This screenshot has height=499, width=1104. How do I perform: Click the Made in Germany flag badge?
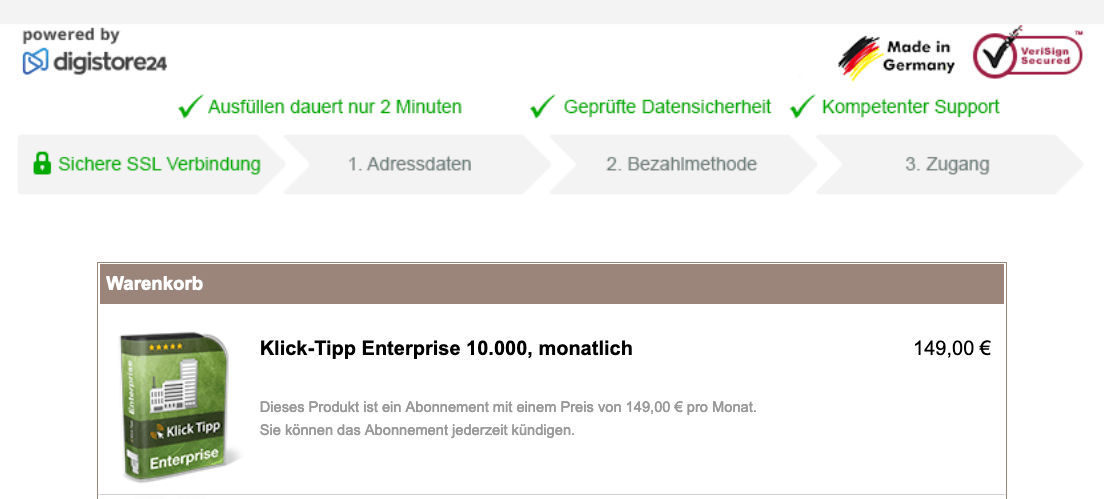897,57
